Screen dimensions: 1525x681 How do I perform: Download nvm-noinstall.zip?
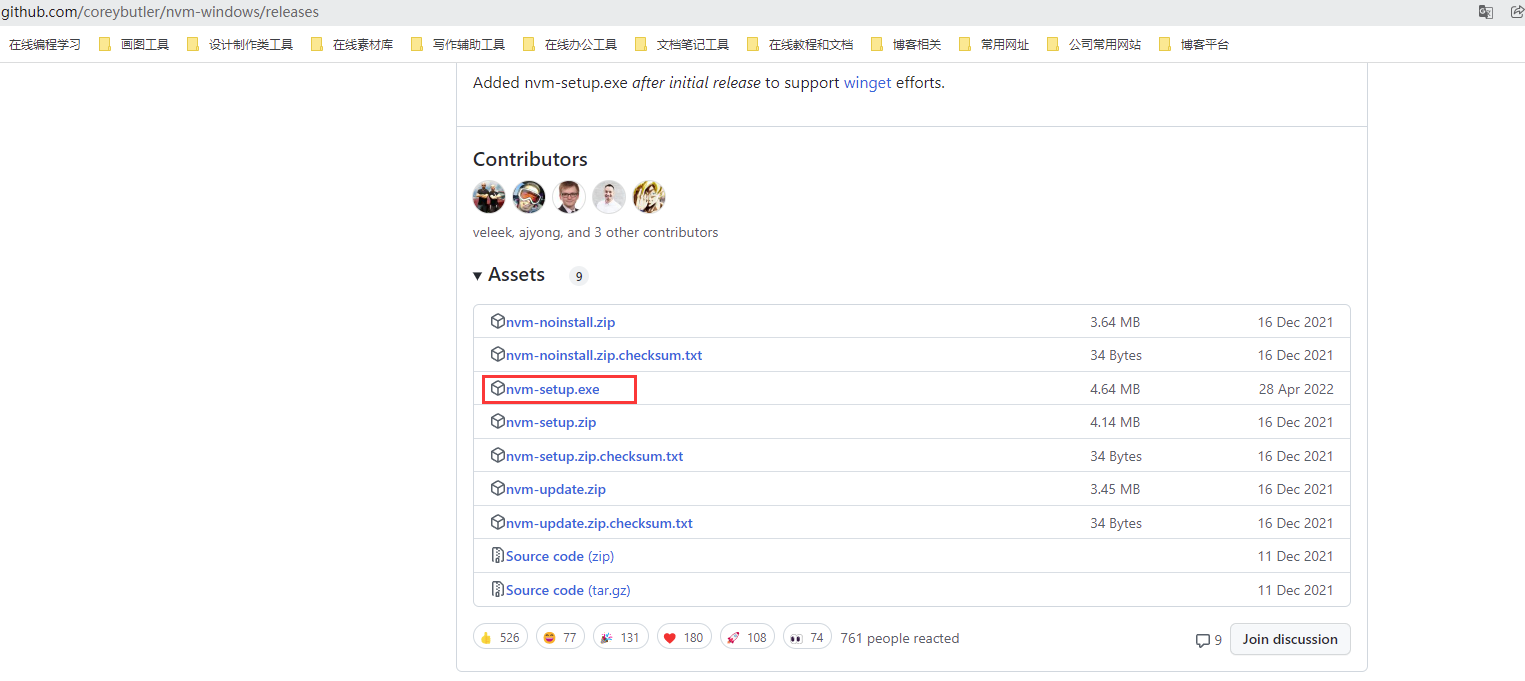[x=560, y=322]
